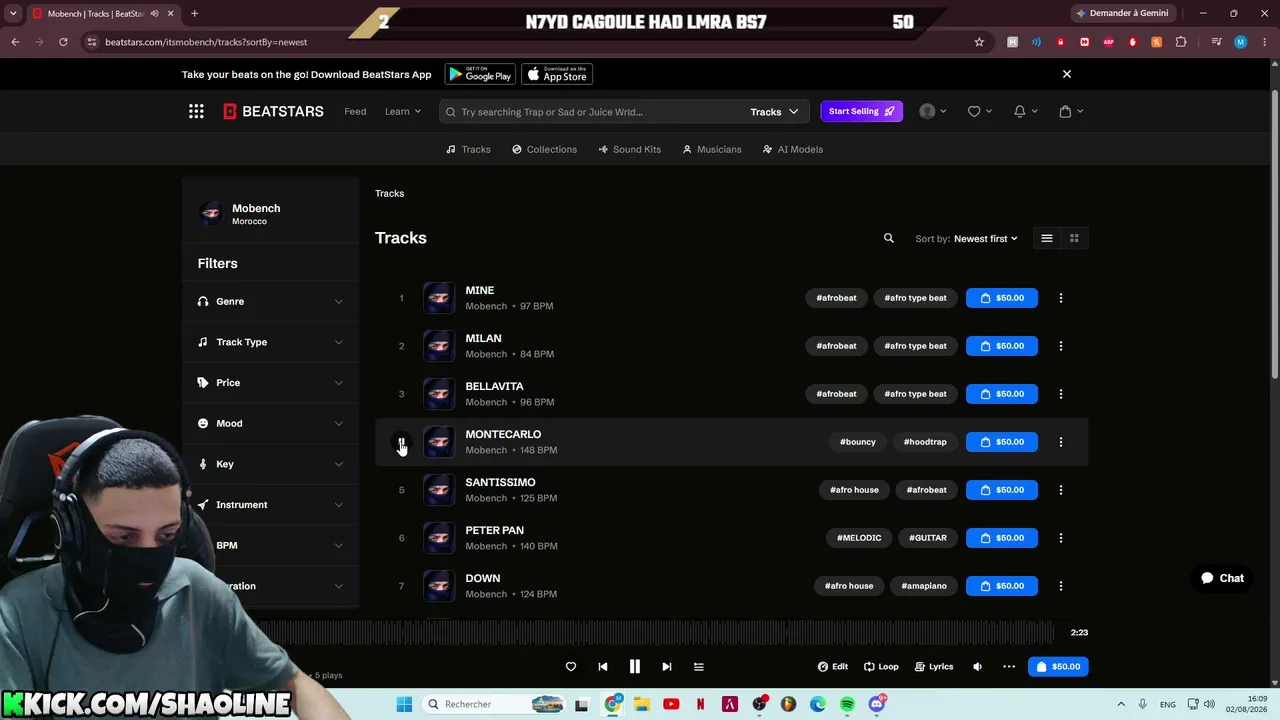Open the Learn dropdown menu
1280x720 pixels.
coord(403,111)
